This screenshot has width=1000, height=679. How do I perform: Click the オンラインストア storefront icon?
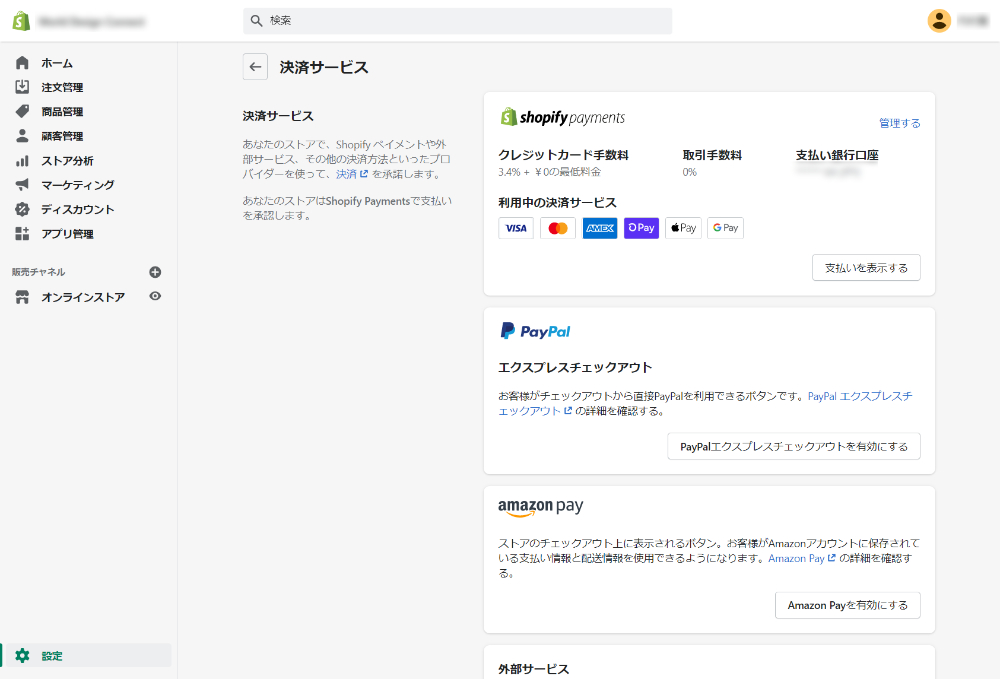[22, 297]
